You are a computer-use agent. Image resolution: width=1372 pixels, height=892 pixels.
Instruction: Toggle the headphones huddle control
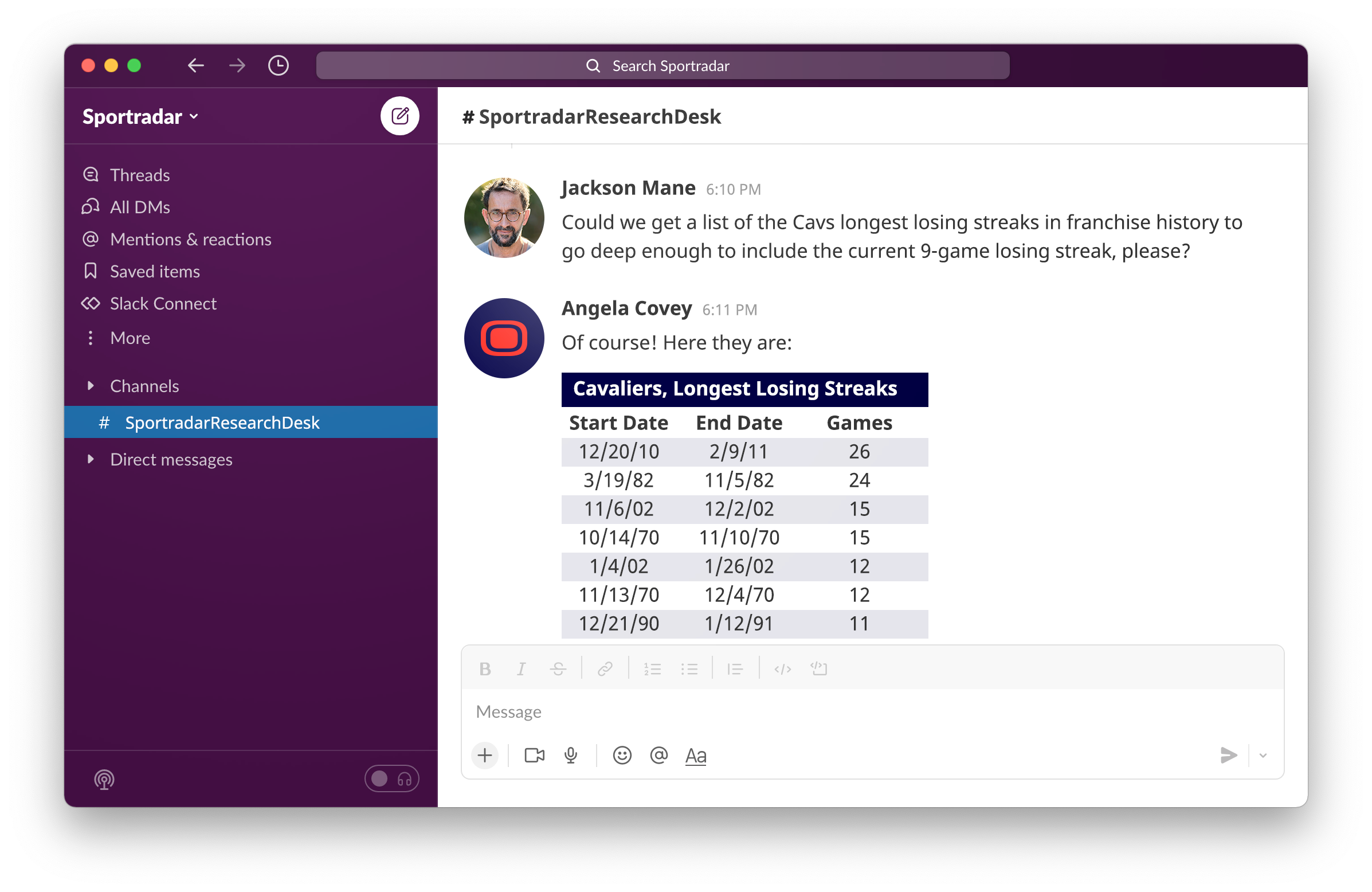[391, 778]
